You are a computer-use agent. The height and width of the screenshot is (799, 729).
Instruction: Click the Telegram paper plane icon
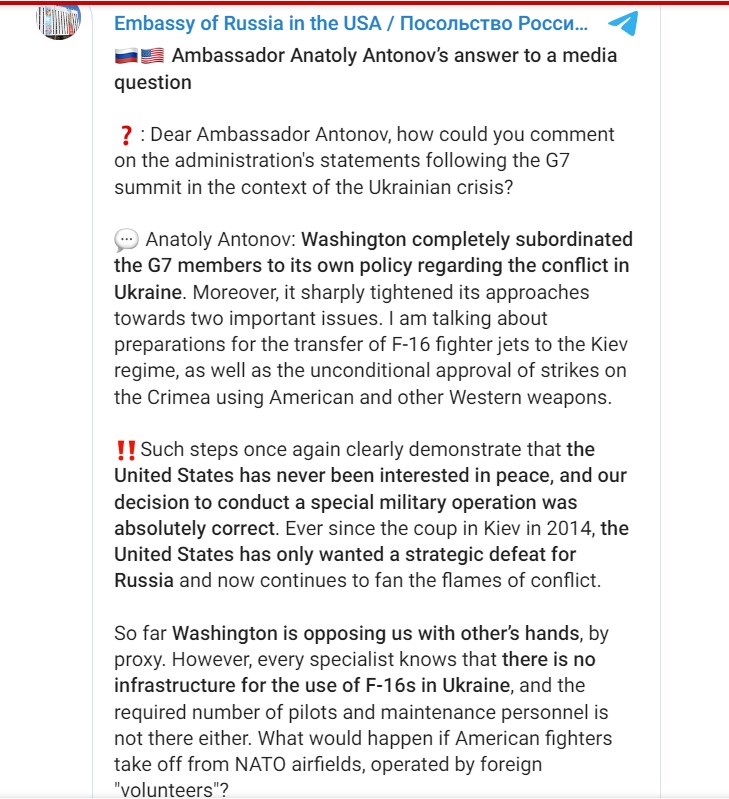[x=623, y=24]
